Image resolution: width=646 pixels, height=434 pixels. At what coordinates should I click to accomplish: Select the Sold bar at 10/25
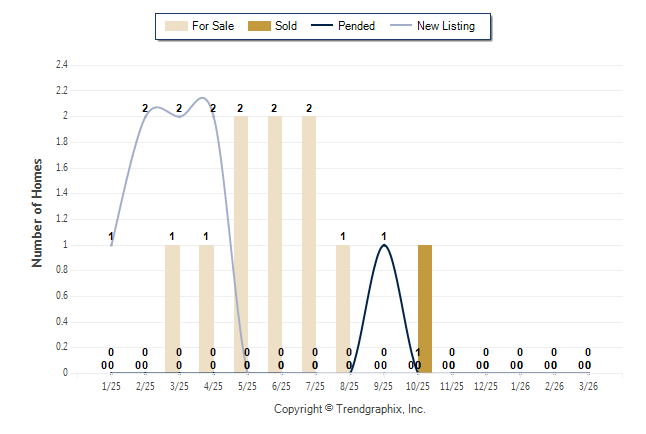tap(425, 308)
